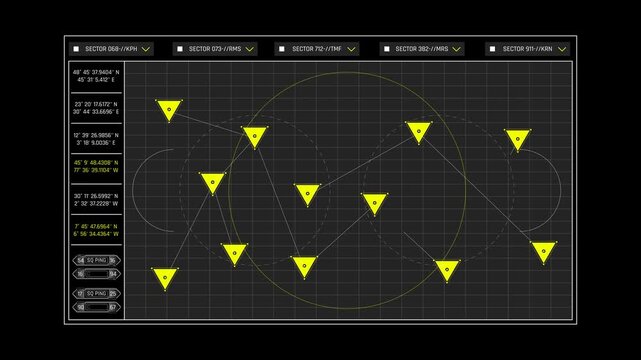The height and width of the screenshot is (360, 641).
Task: Click the 90 slider end value
Action: pyautogui.click(x=80, y=307)
